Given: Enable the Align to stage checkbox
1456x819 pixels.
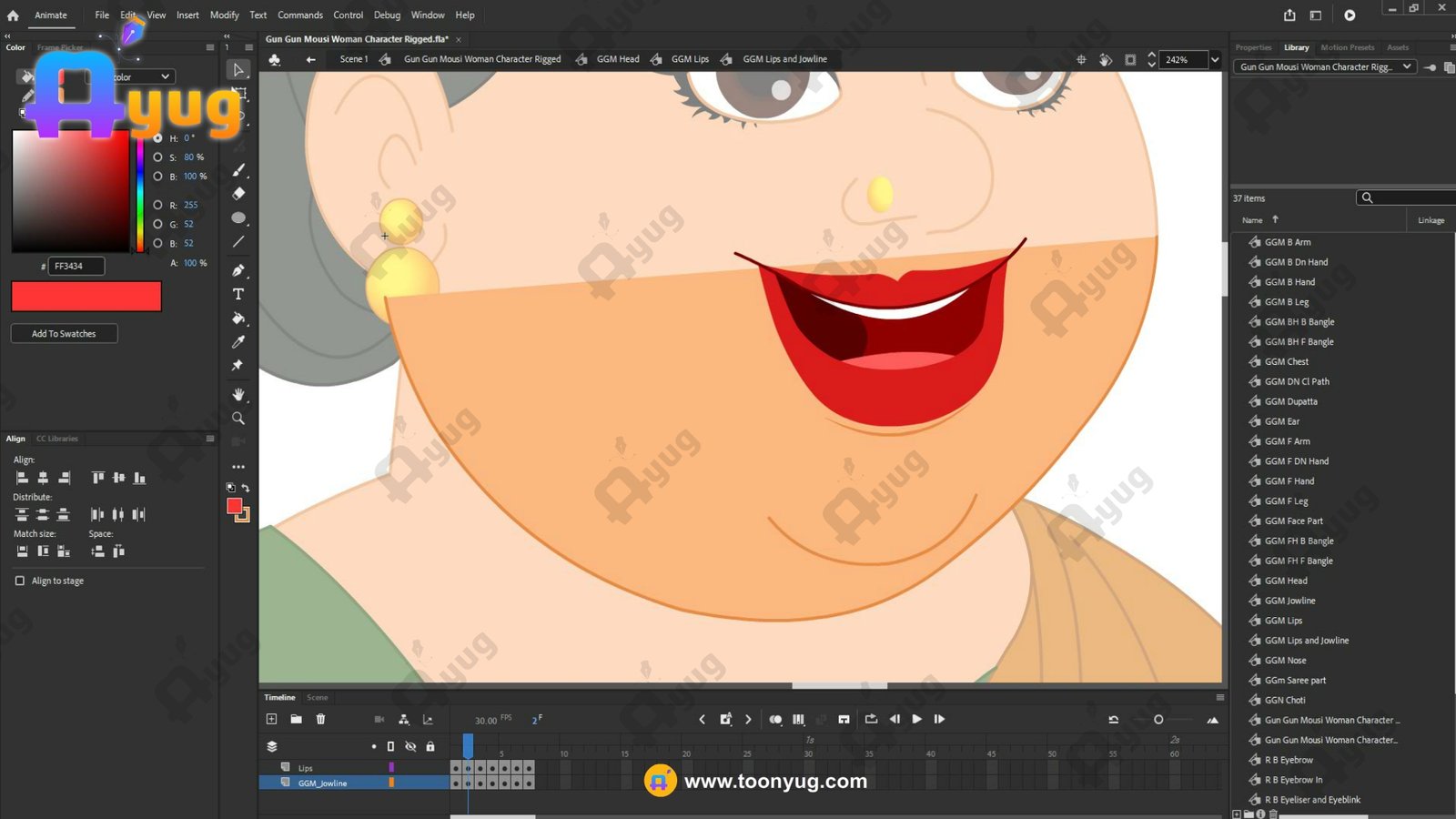Looking at the screenshot, I should (20, 581).
